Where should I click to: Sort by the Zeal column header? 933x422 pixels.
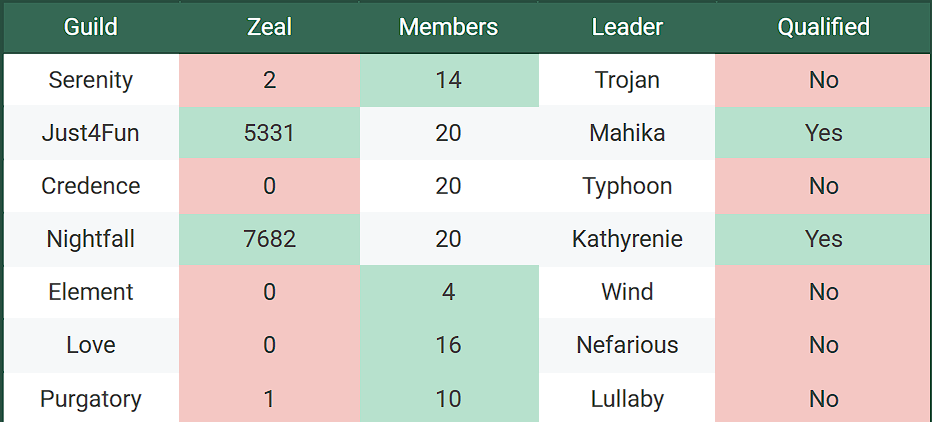[x=270, y=27]
